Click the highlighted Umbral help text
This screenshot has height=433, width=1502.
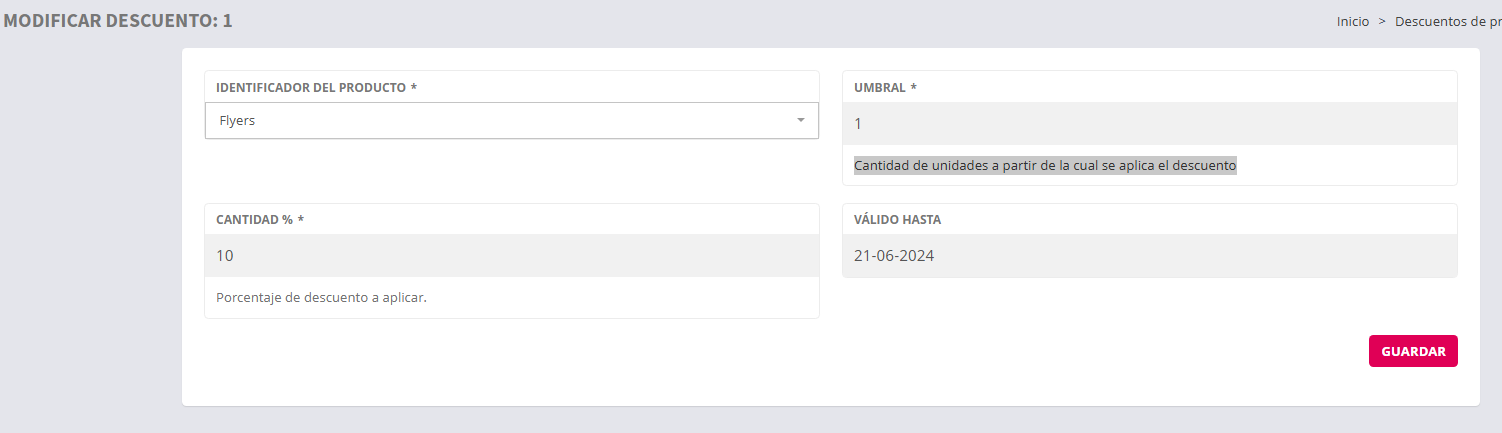[x=1045, y=166]
